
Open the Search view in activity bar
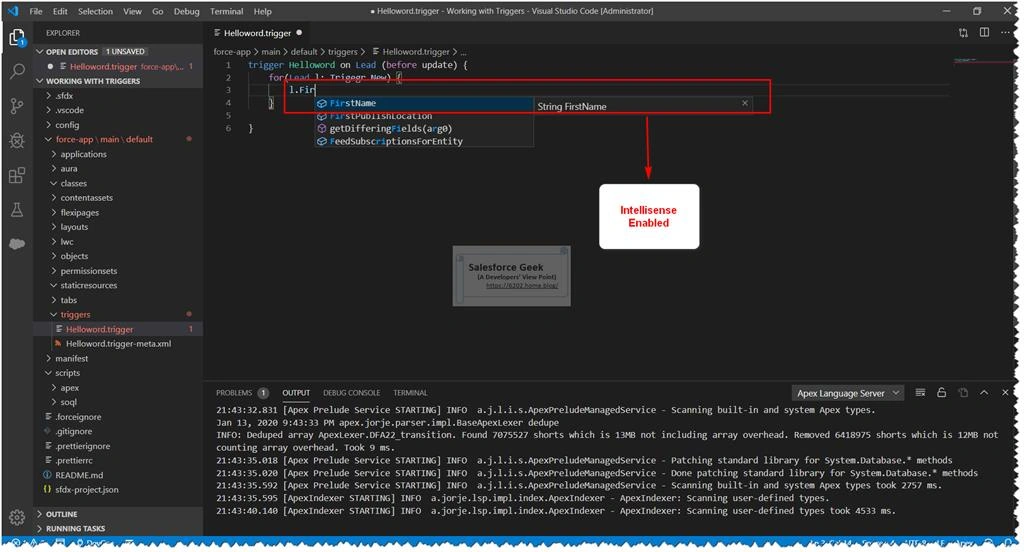click(x=17, y=71)
